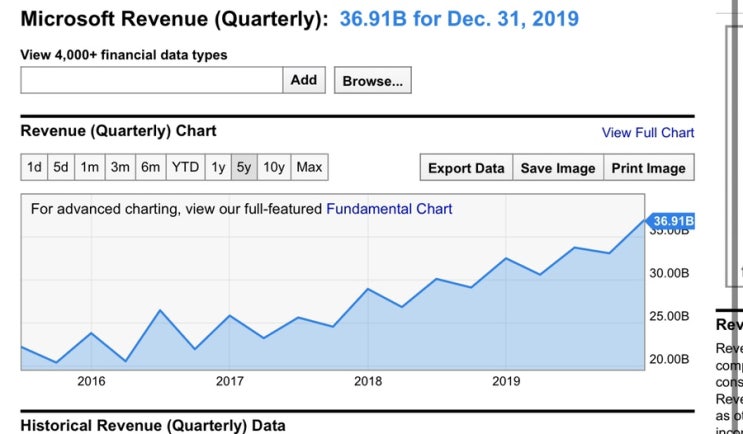
Task: Click the 2018 x-axis label
Action: pos(368,381)
